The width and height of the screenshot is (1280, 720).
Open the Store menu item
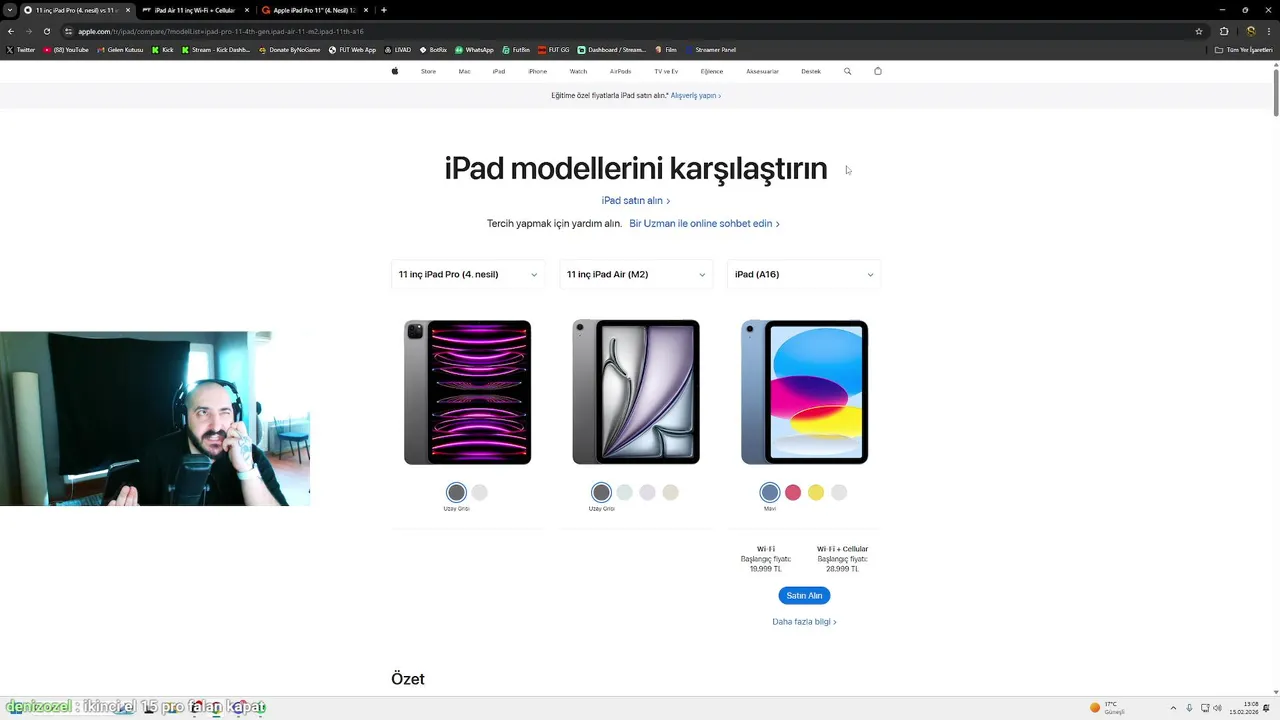coord(428,71)
